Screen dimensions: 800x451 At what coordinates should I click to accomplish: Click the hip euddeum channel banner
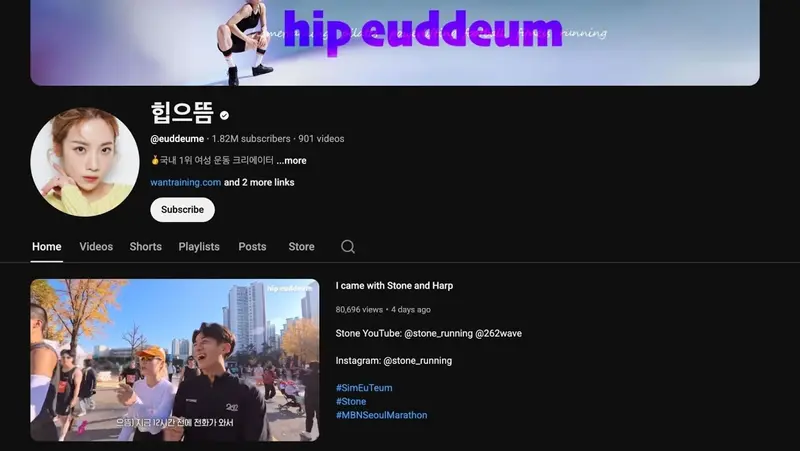click(394, 42)
